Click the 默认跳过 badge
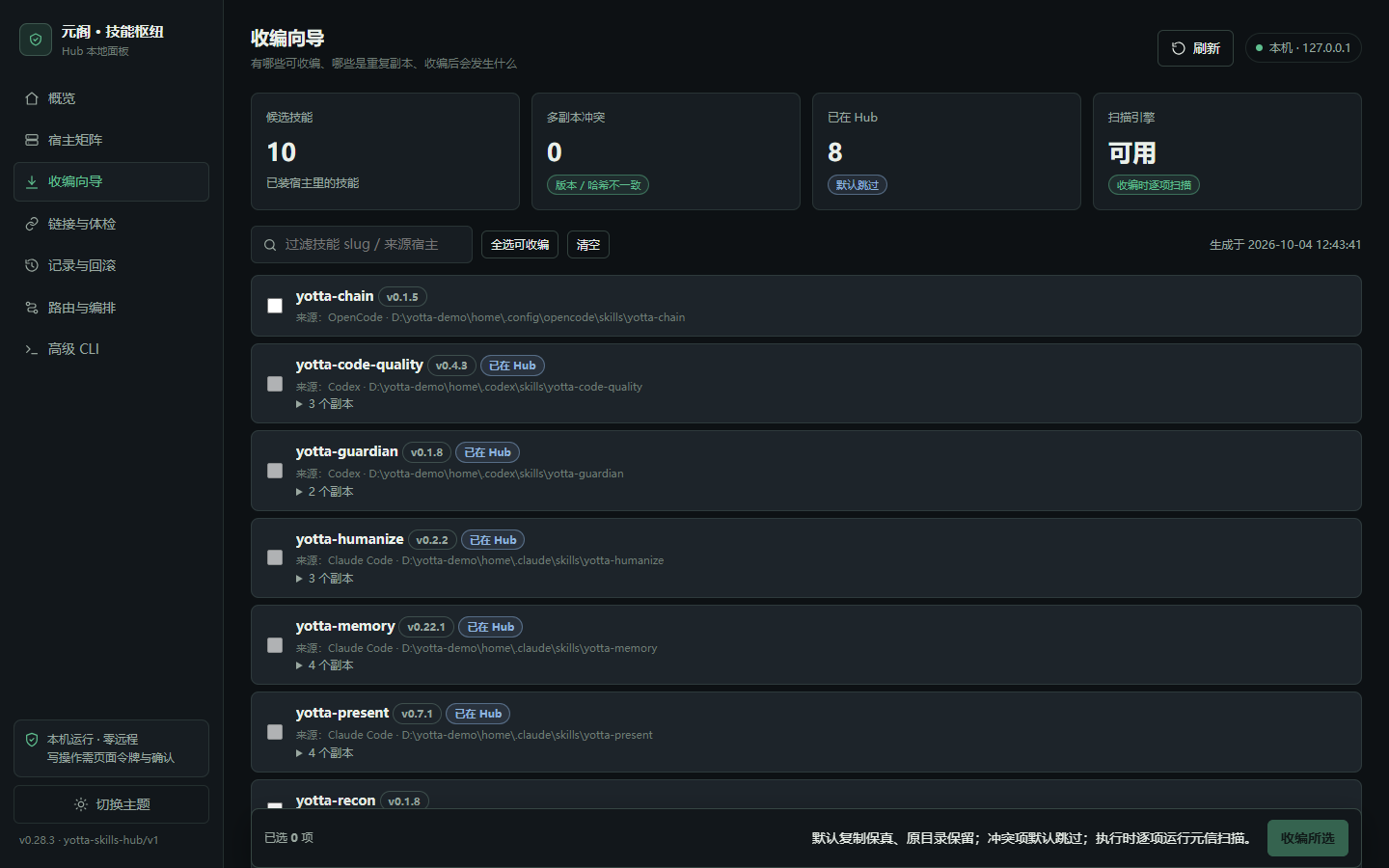 tap(858, 185)
